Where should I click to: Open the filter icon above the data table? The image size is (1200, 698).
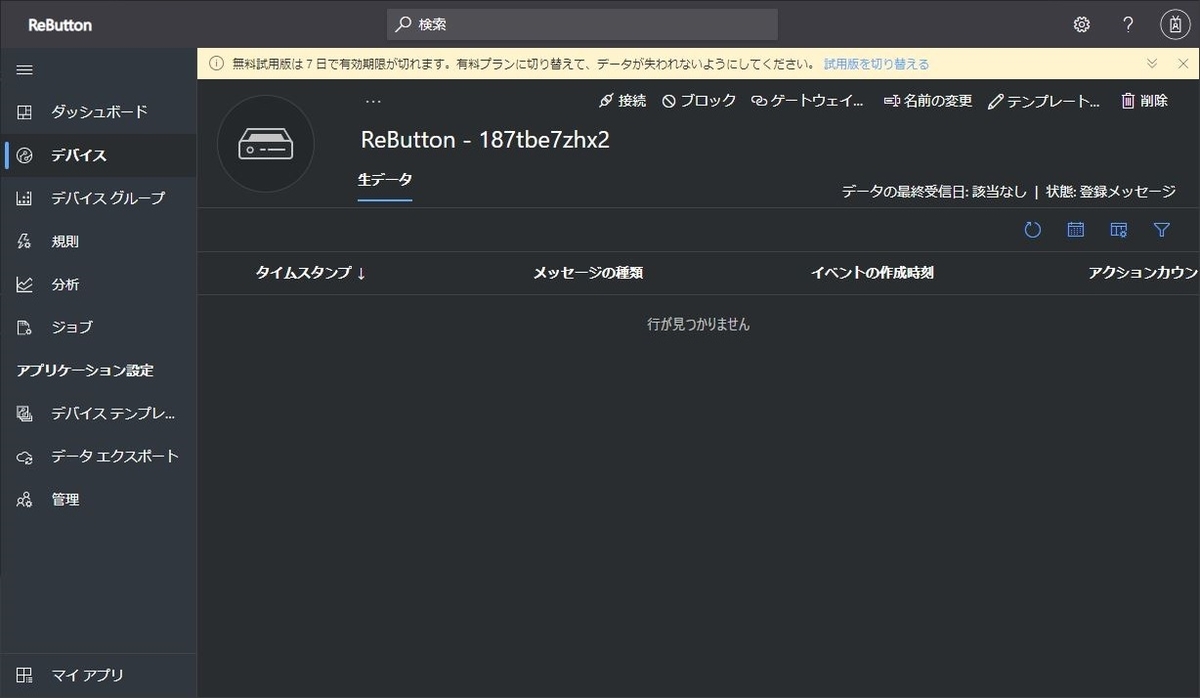pos(1162,229)
